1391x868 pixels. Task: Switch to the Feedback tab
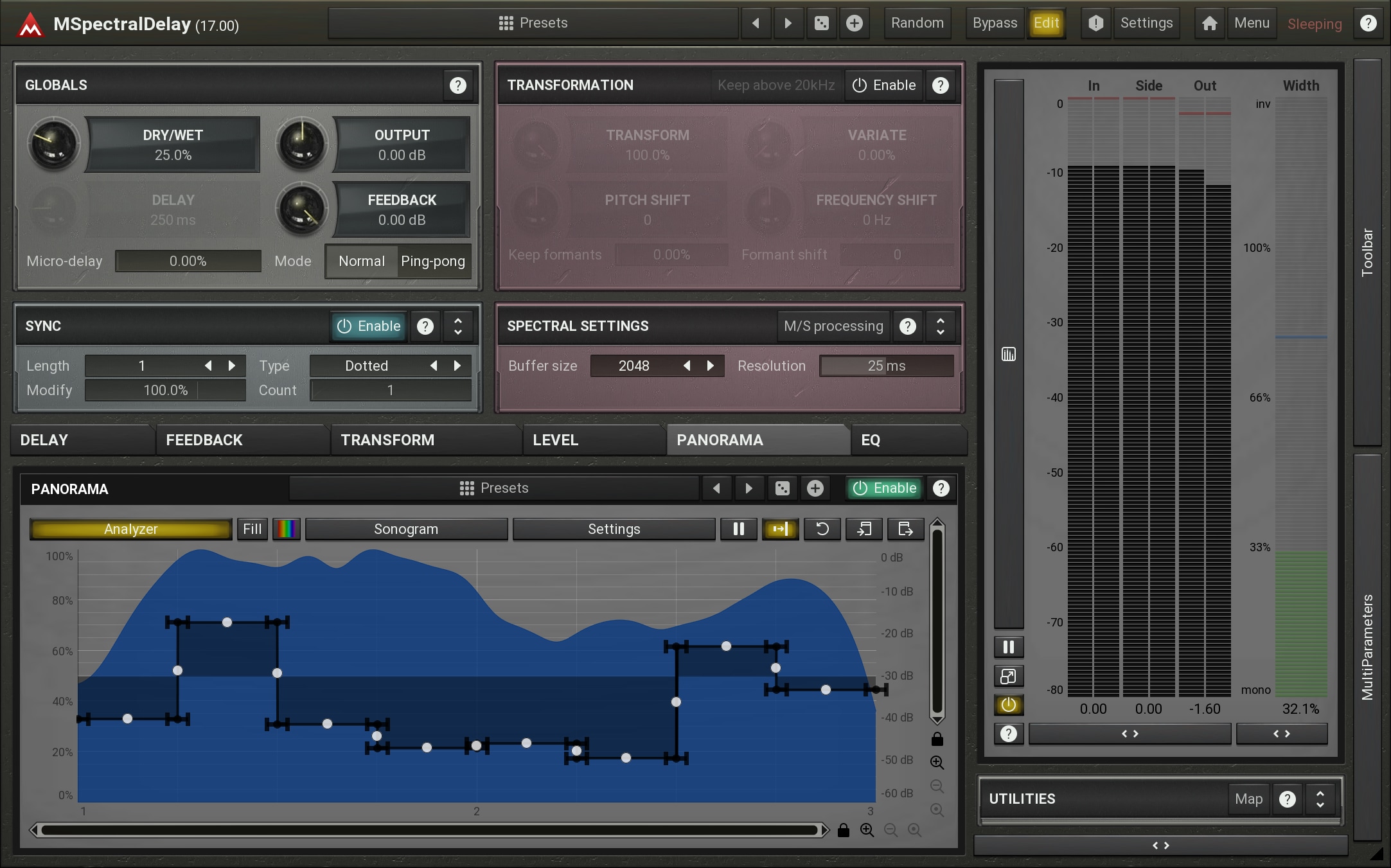pos(204,440)
